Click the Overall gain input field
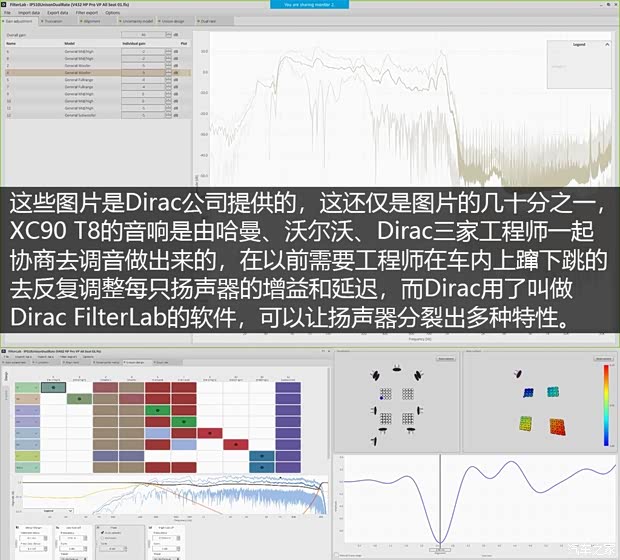Image resolution: width=620 pixels, height=560 pixels. click(144, 35)
